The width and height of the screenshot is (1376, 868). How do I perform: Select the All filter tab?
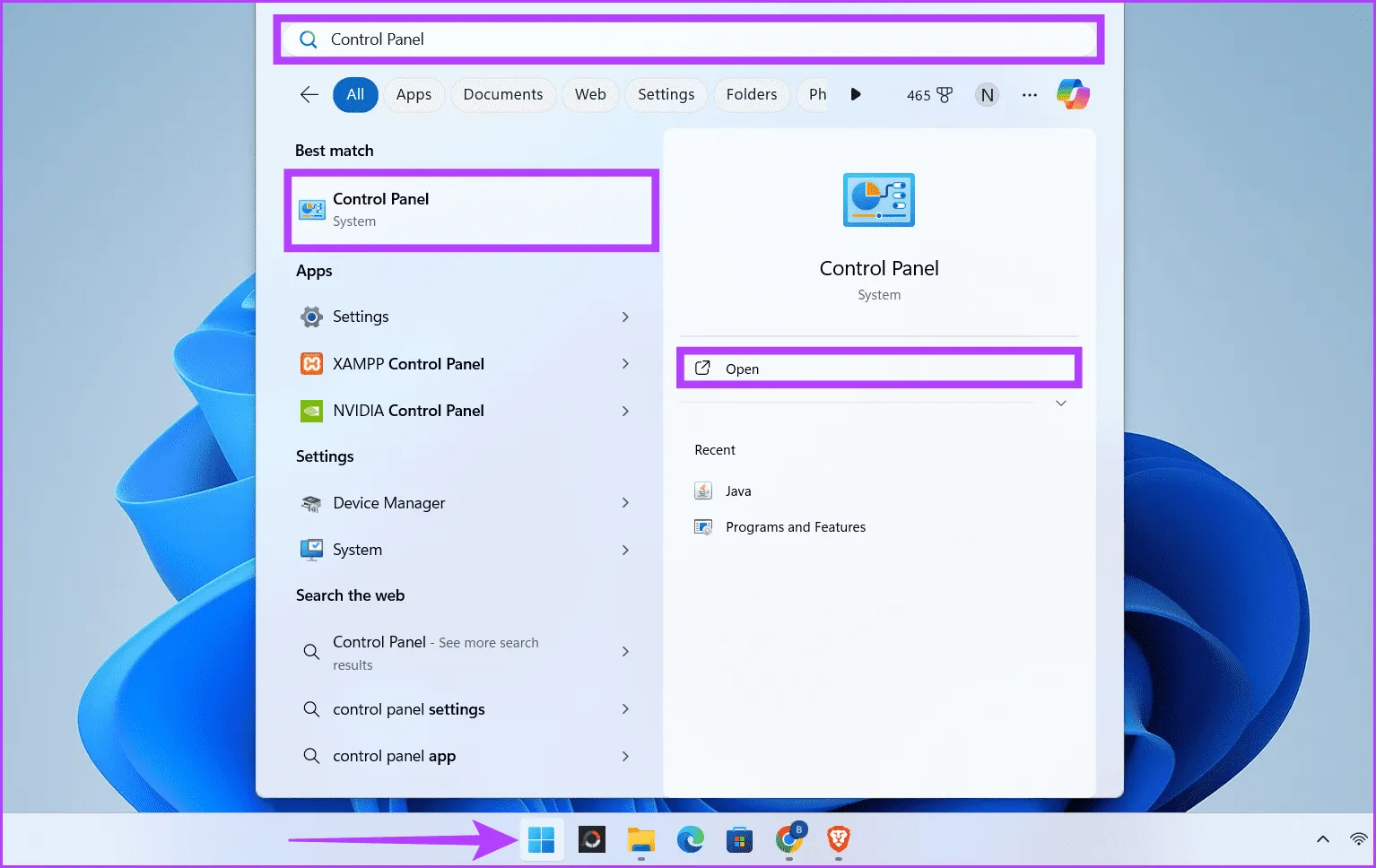[355, 94]
